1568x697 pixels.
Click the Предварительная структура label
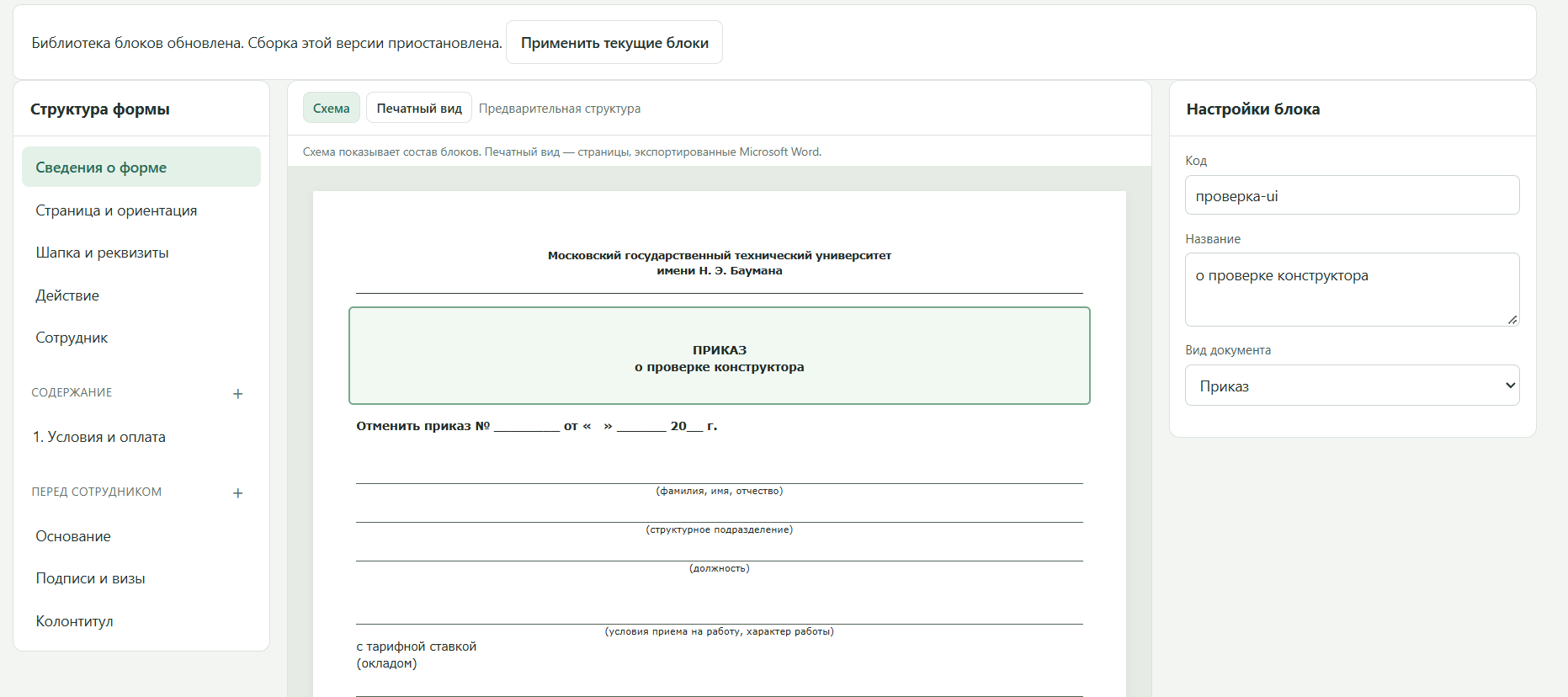click(560, 109)
